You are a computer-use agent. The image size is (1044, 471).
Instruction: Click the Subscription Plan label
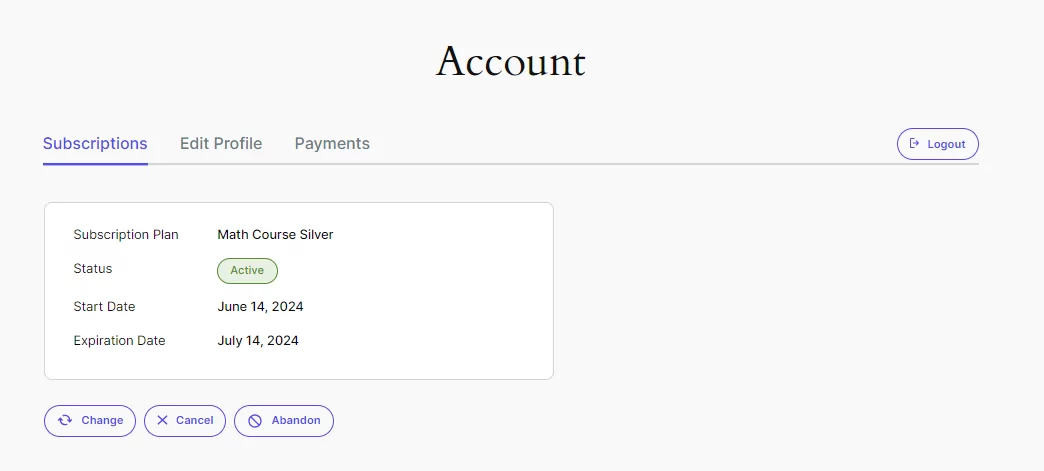pyautogui.click(x=126, y=235)
